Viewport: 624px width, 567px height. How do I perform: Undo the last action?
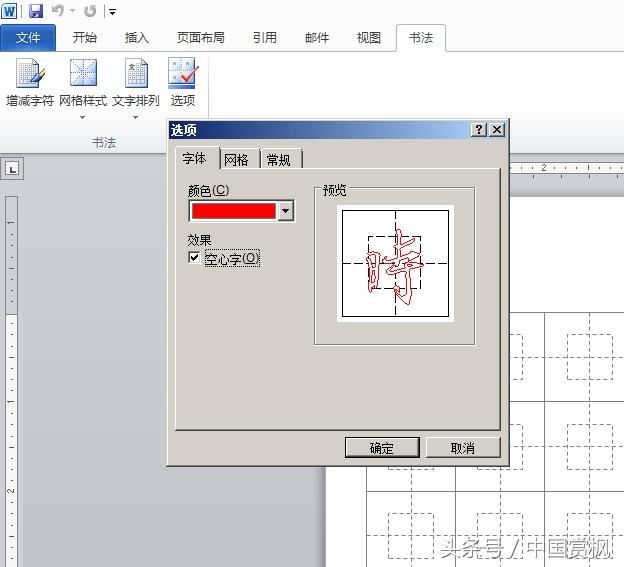tap(58, 11)
